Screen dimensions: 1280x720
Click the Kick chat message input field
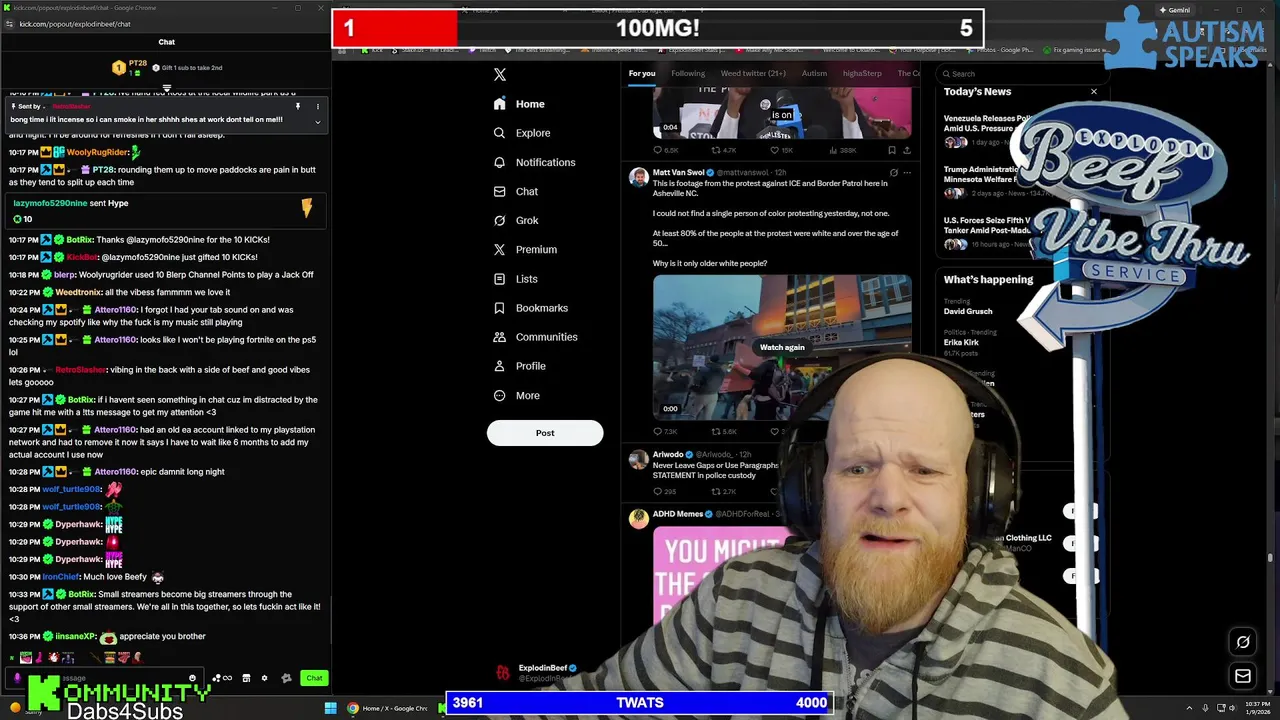tap(105, 678)
